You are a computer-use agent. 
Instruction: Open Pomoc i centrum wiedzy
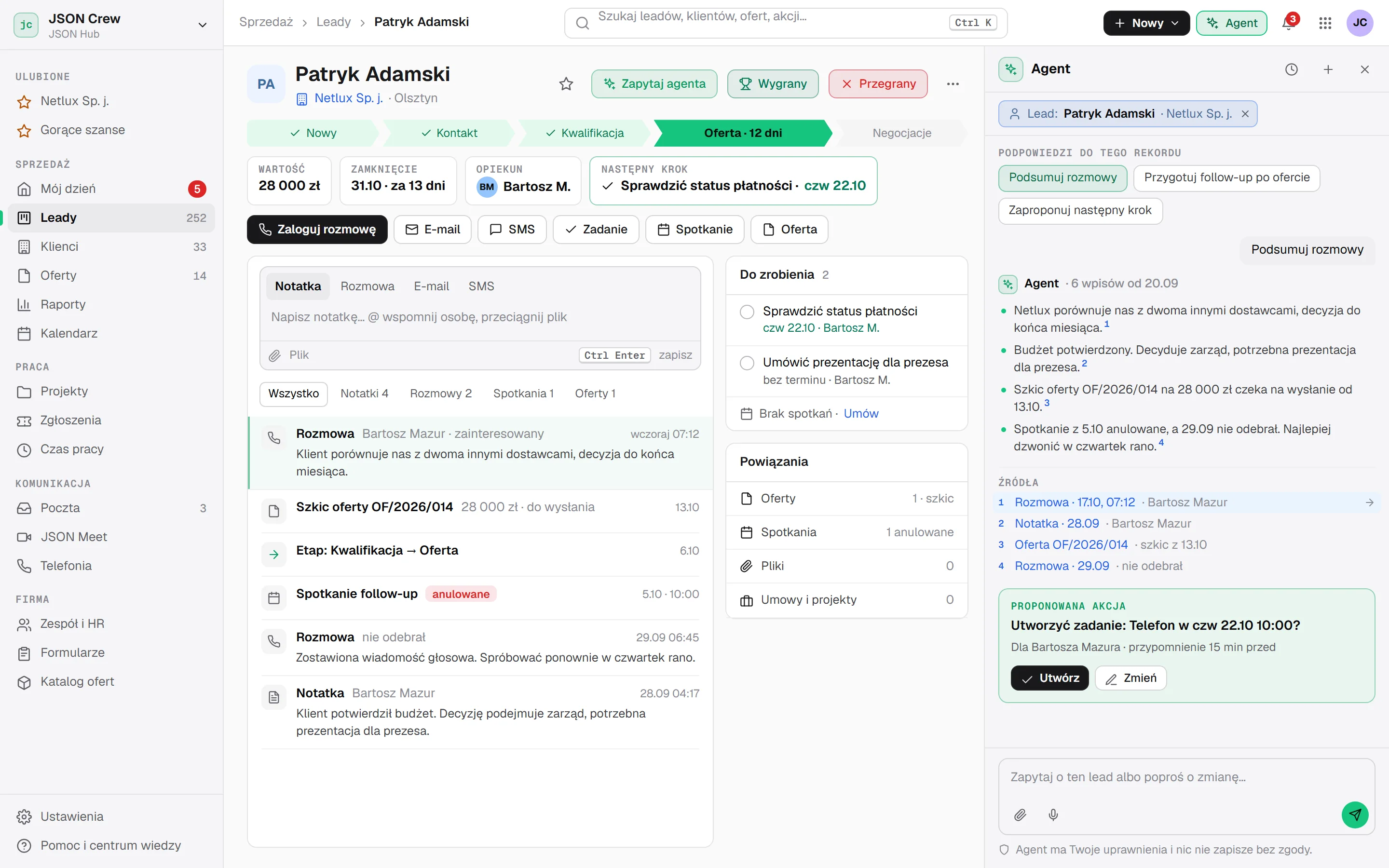(111, 846)
